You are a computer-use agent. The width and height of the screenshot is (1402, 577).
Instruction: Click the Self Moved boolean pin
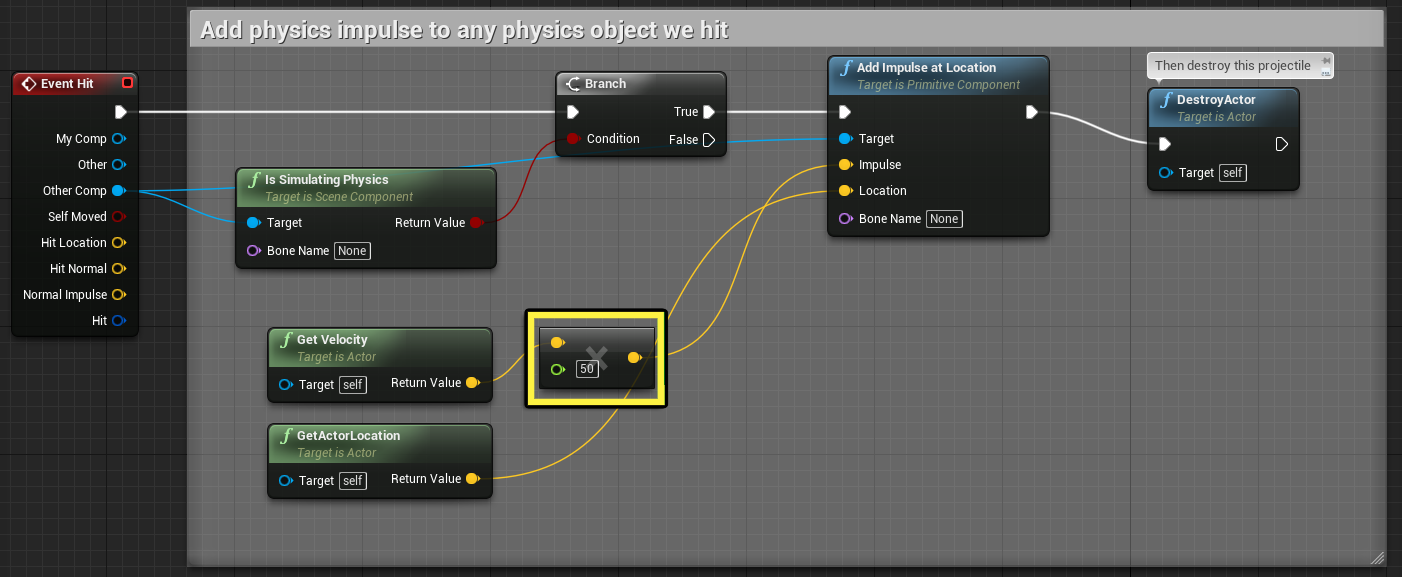118,216
